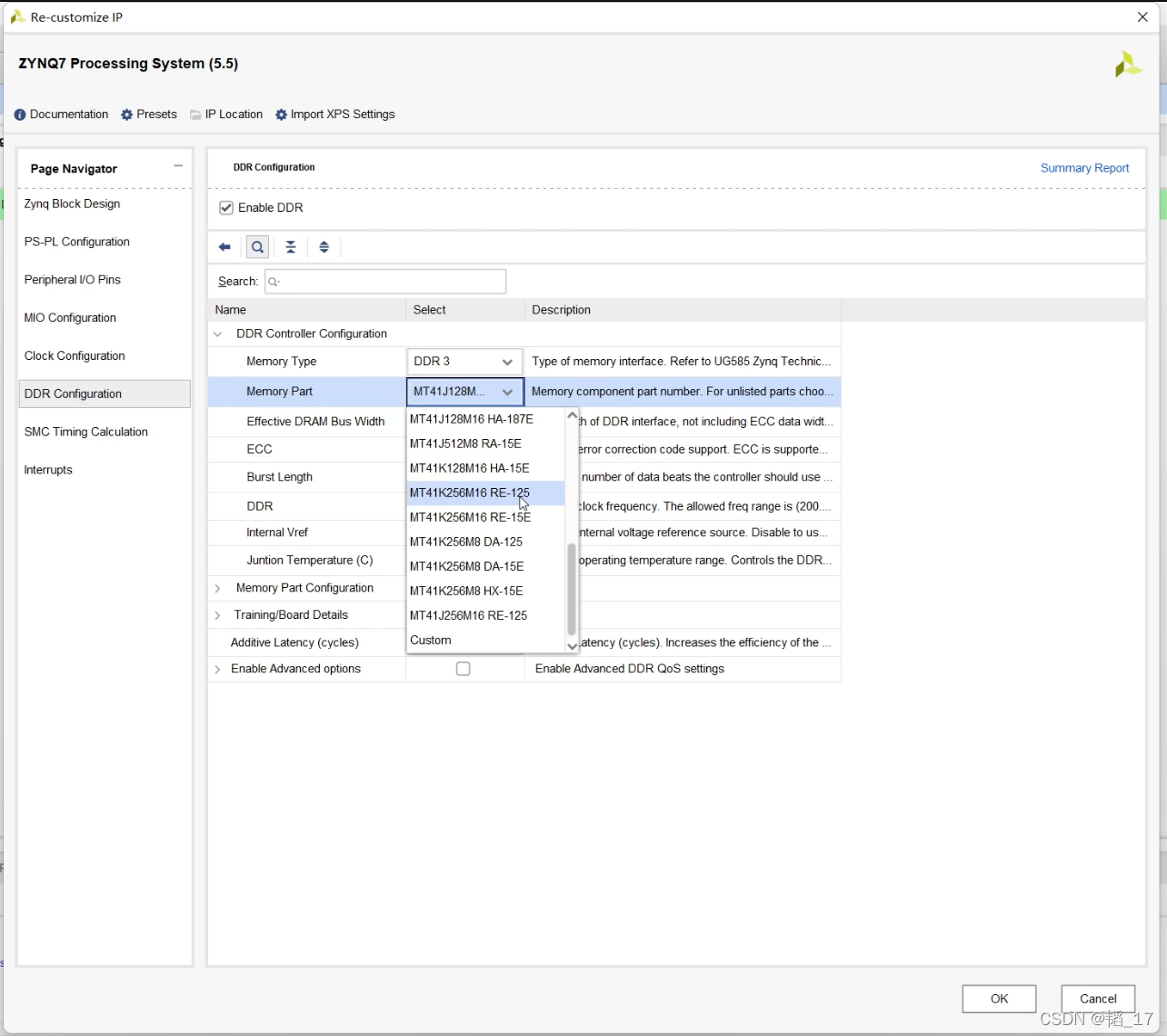Toggle the search magnifier toolbar icon
This screenshot has height=1036, width=1167.
tap(258, 247)
